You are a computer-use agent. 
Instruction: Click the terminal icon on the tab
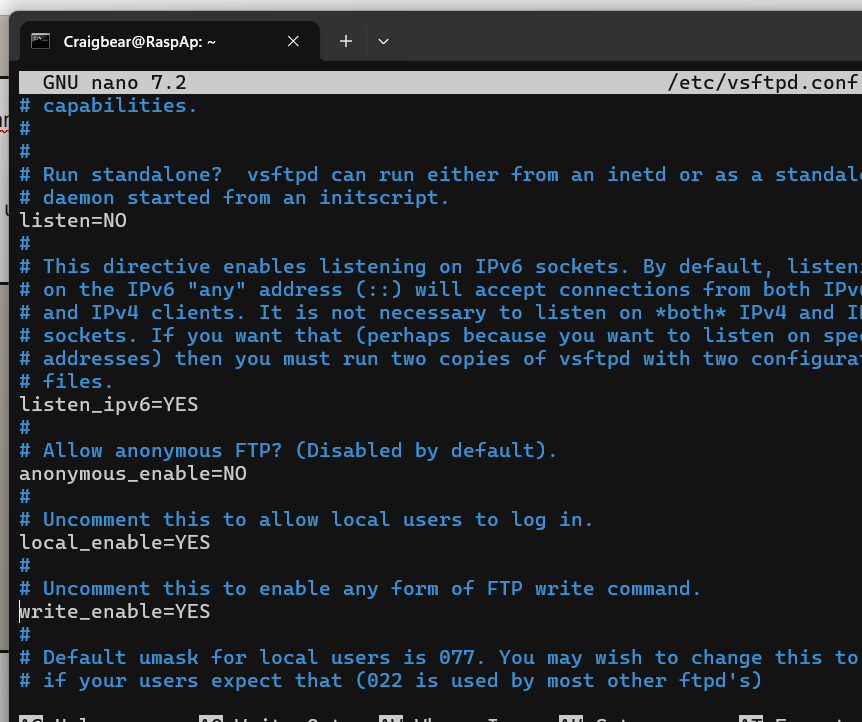(x=41, y=41)
